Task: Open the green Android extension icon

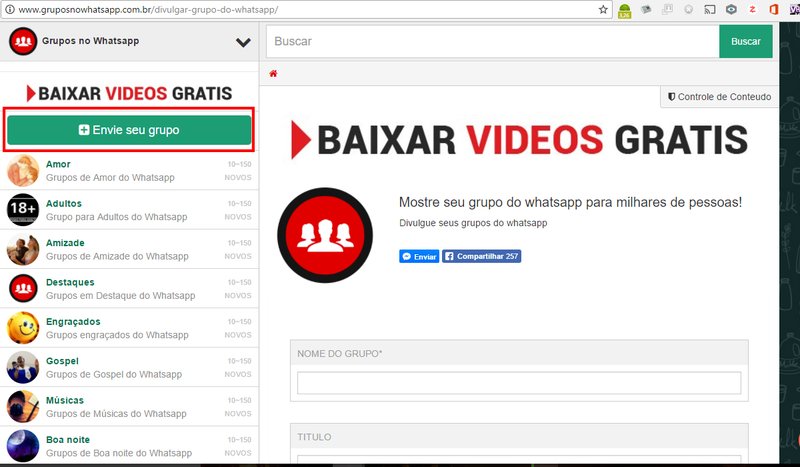Action: 624,11
